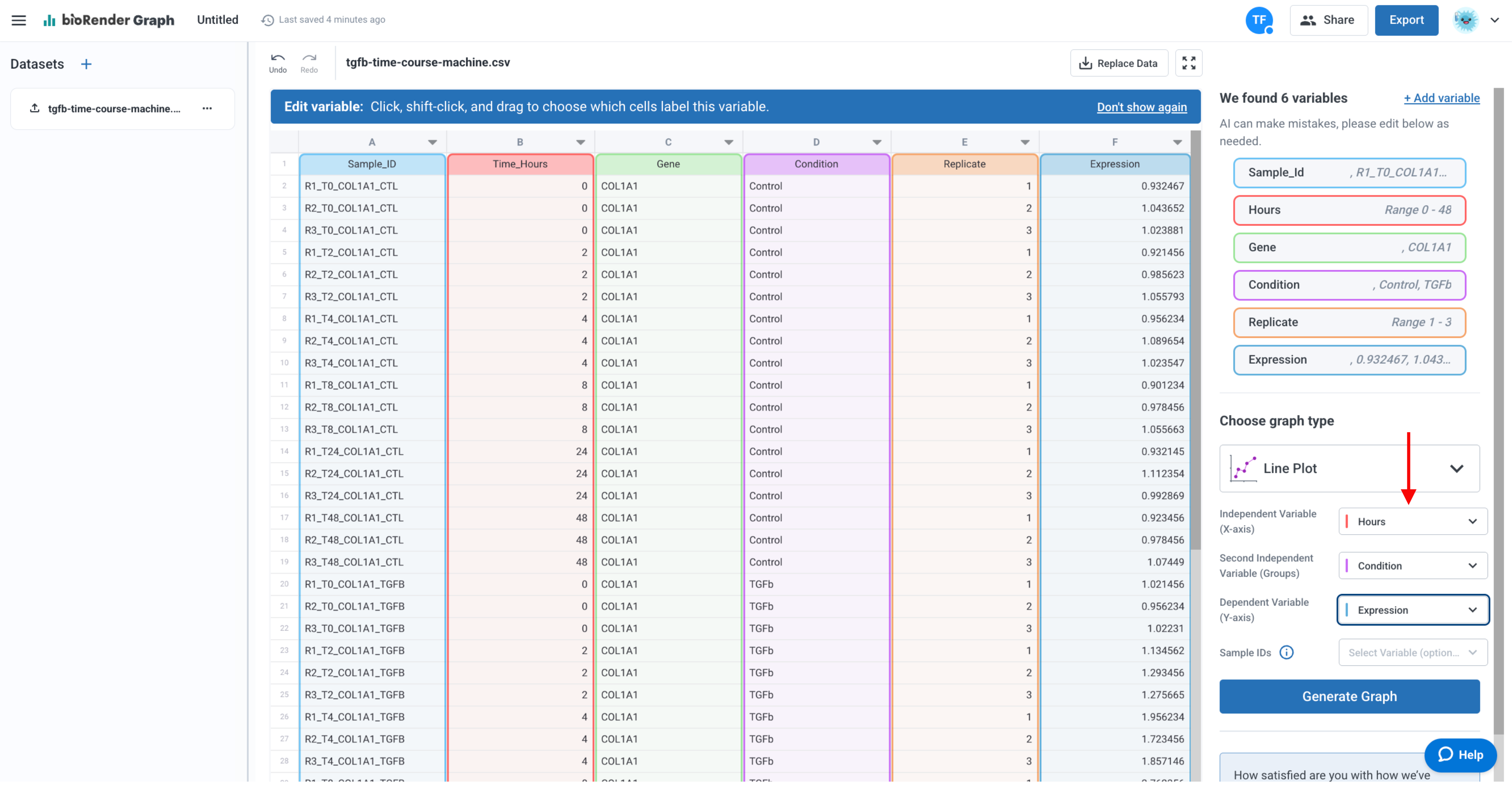
Task: Share the graph project
Action: (1328, 20)
